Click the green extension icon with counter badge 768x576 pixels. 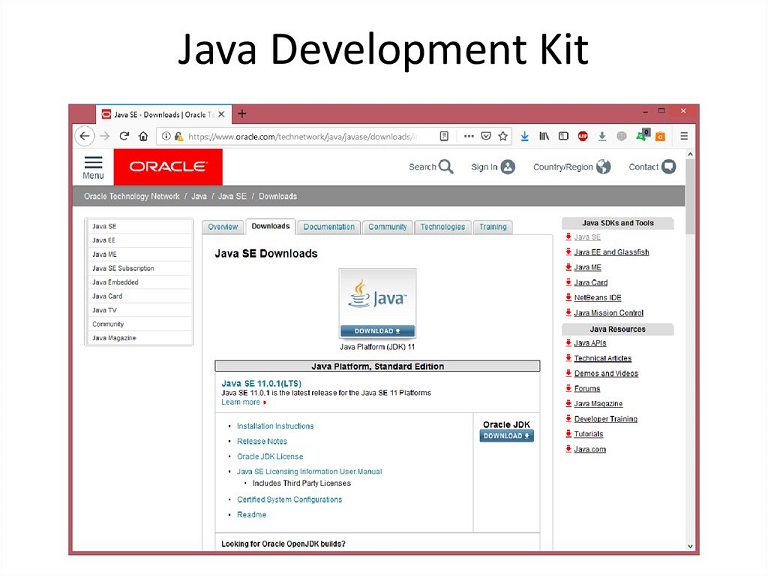[642, 135]
